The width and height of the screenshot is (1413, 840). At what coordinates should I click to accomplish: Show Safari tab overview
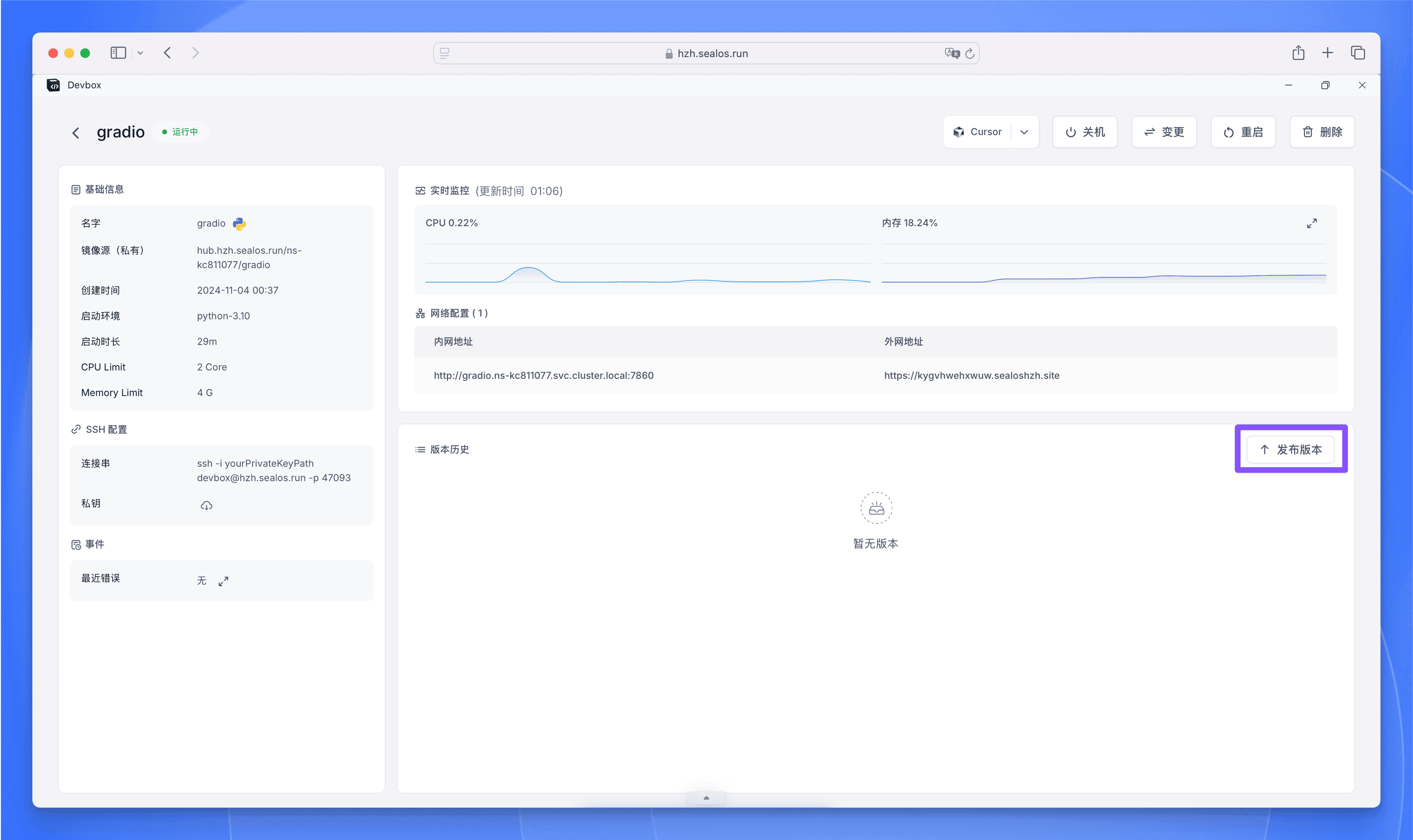1357,53
